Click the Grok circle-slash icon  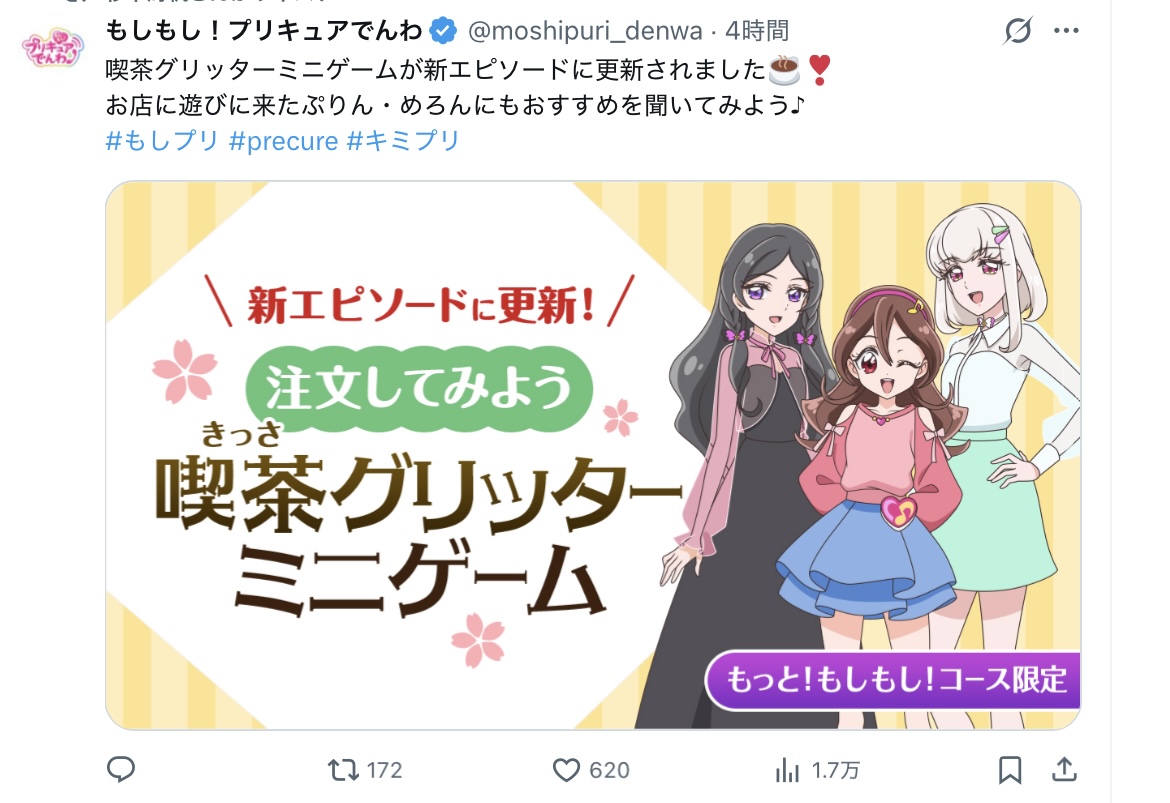pyautogui.click(x=1018, y=31)
